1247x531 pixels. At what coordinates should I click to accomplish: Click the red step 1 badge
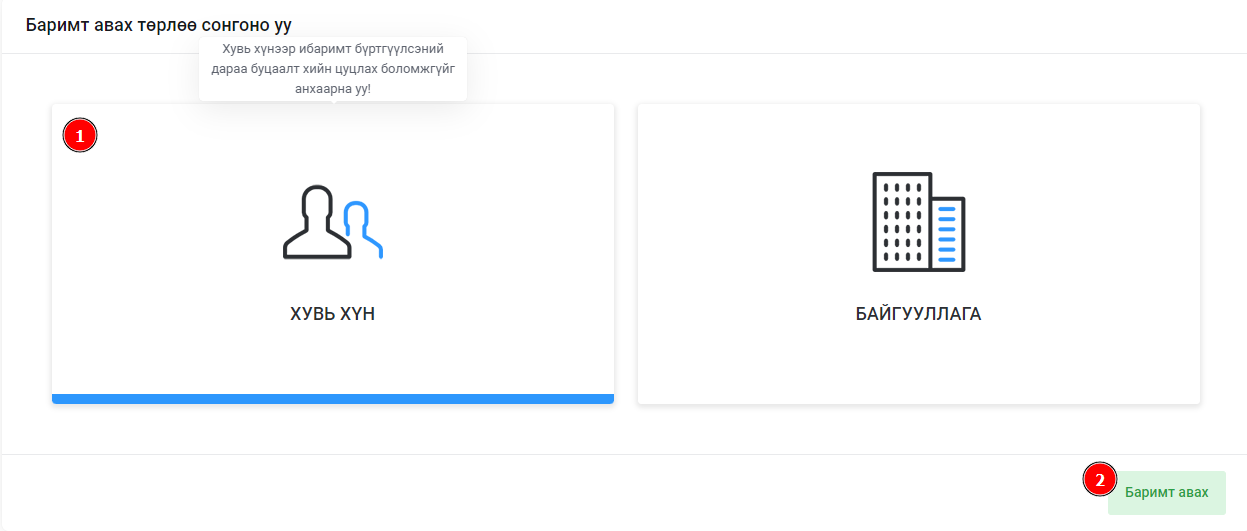point(80,135)
